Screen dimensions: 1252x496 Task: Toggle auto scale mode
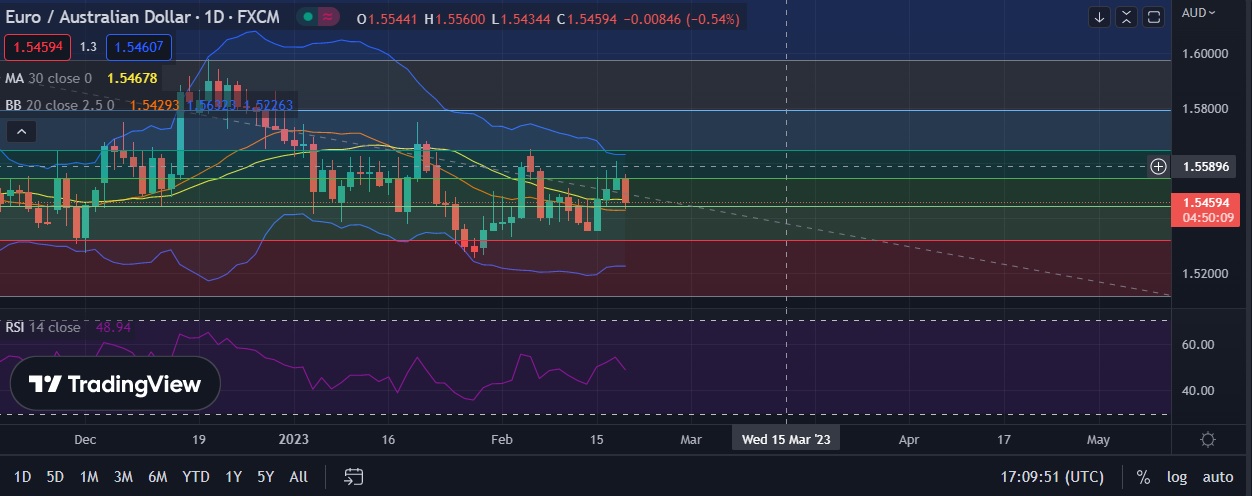coord(1217,477)
